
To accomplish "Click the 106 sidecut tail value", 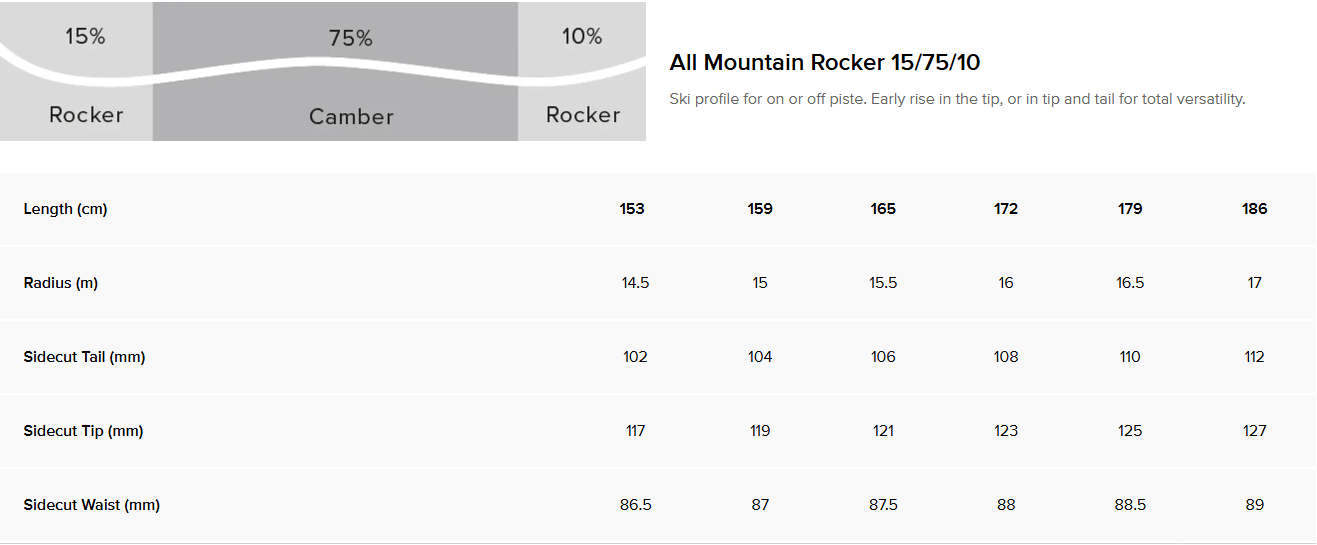I will pos(883,357).
